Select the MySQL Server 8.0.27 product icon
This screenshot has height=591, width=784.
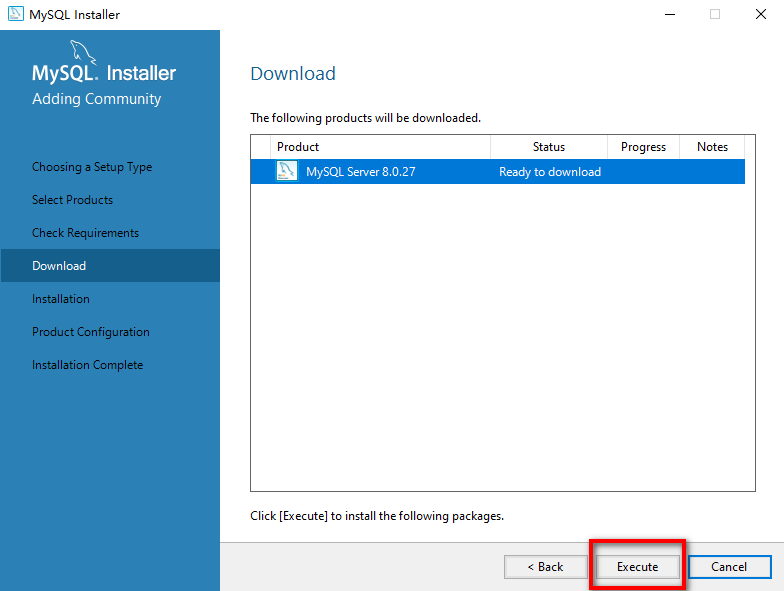point(287,171)
